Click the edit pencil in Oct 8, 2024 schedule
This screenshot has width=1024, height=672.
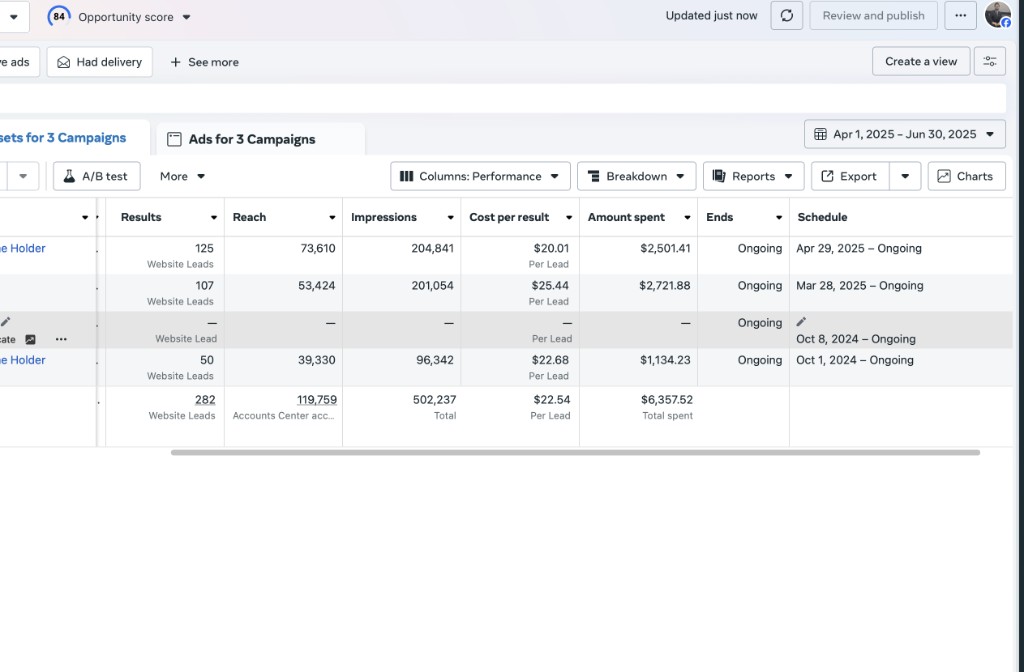pyautogui.click(x=801, y=321)
